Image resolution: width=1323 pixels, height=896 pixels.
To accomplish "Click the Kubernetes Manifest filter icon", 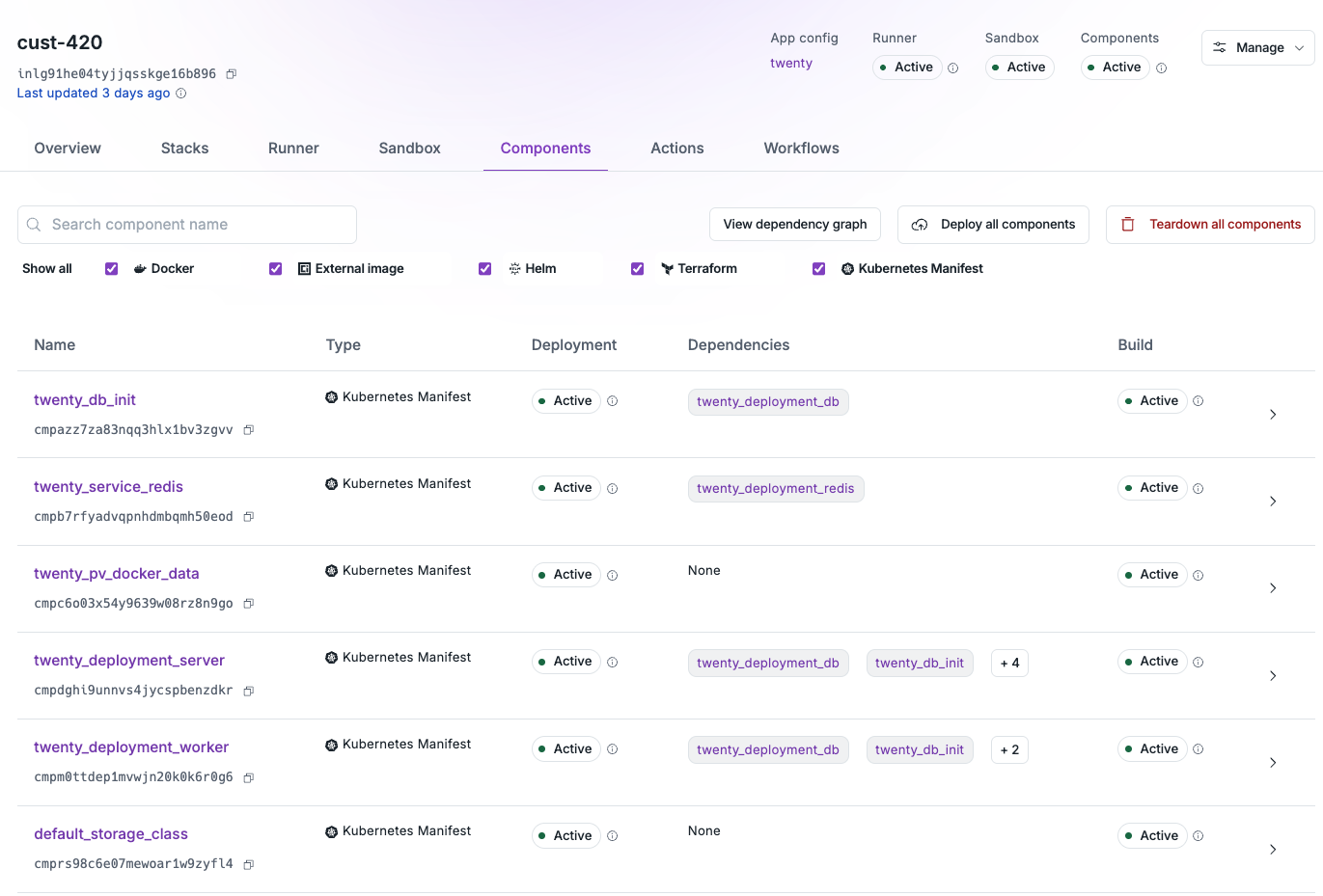I will (x=848, y=268).
